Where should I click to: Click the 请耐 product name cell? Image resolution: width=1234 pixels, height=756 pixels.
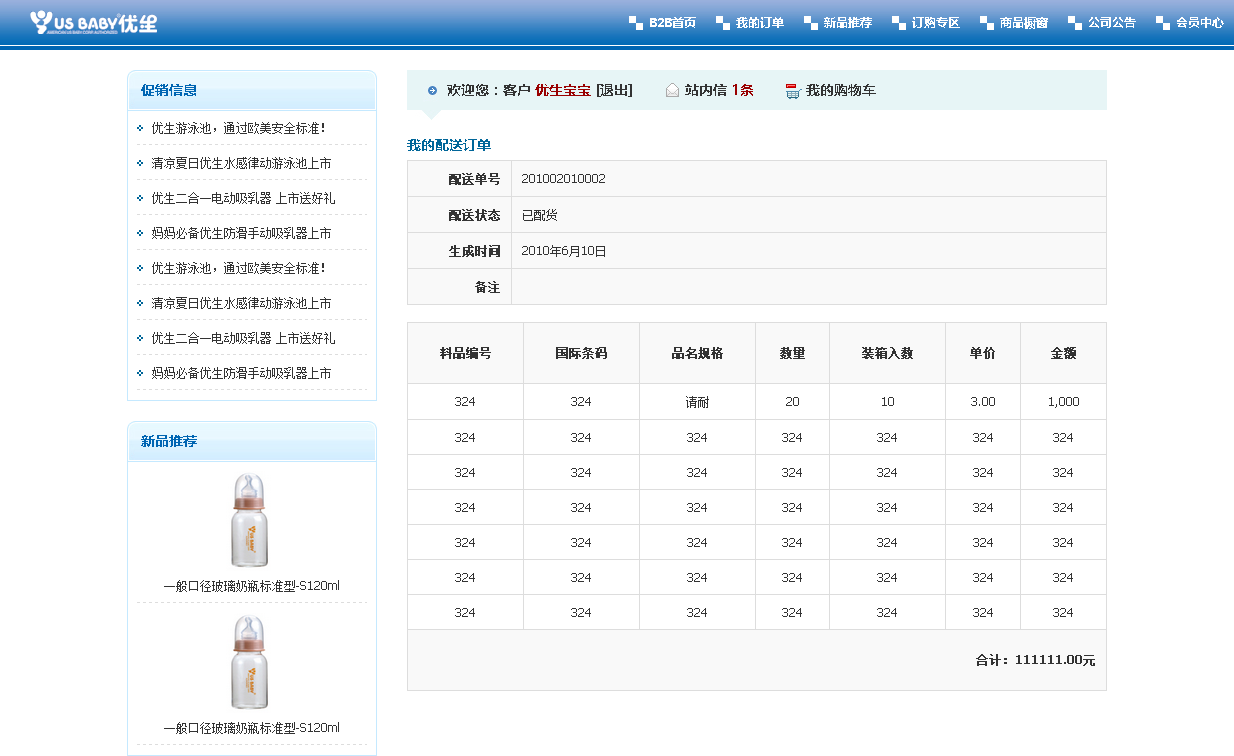pos(697,402)
